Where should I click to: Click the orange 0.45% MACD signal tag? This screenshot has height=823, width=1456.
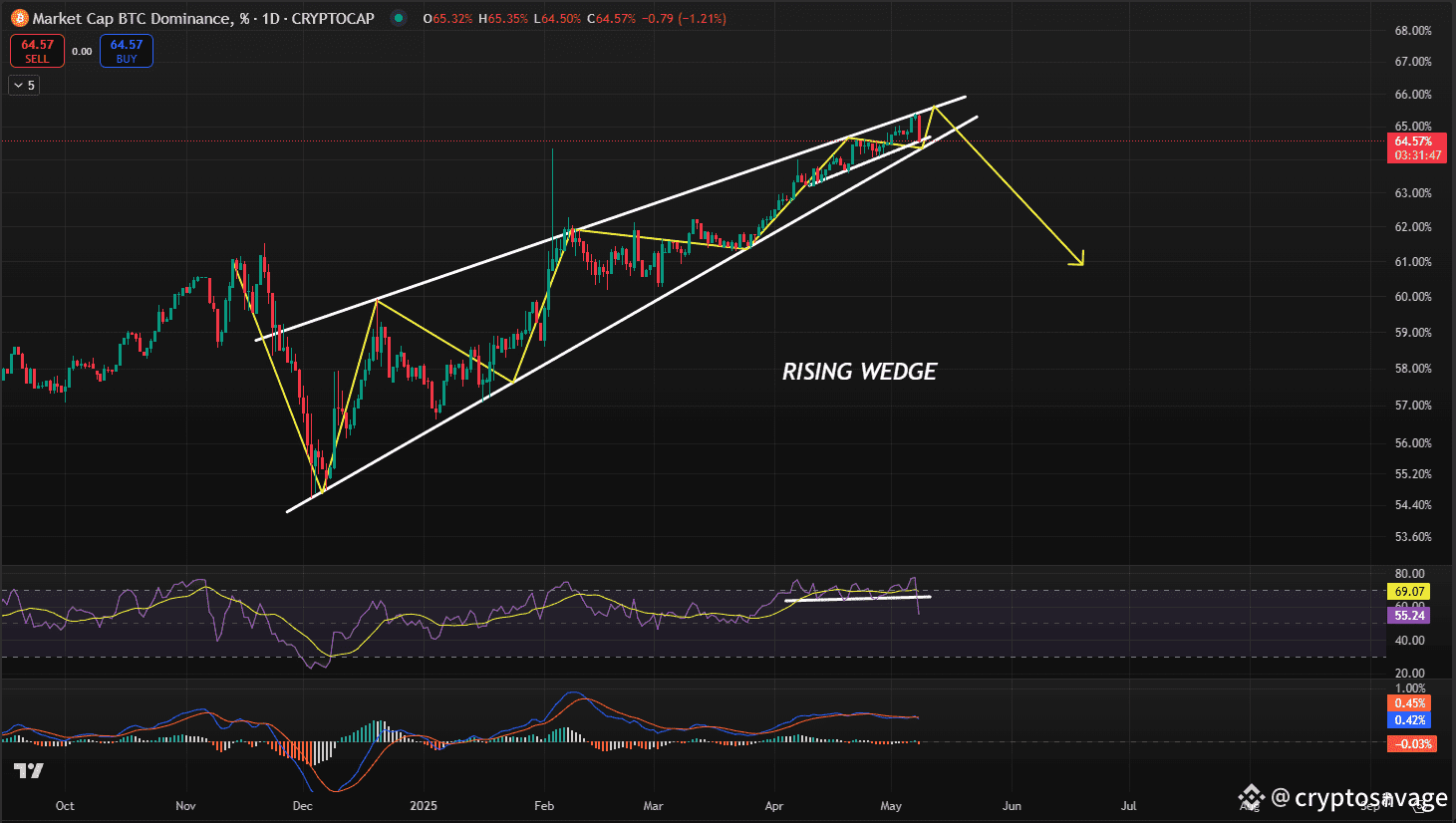[1409, 703]
